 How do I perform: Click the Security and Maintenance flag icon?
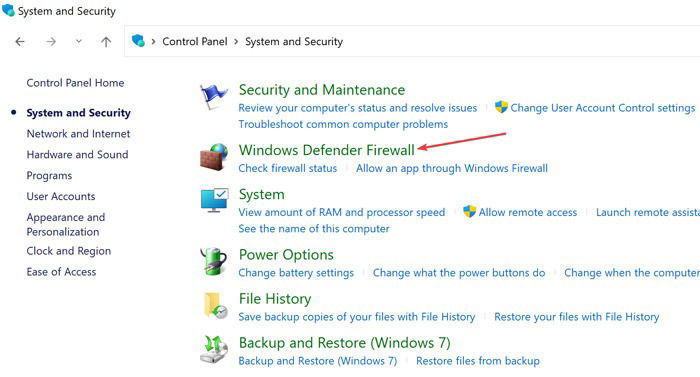click(213, 96)
